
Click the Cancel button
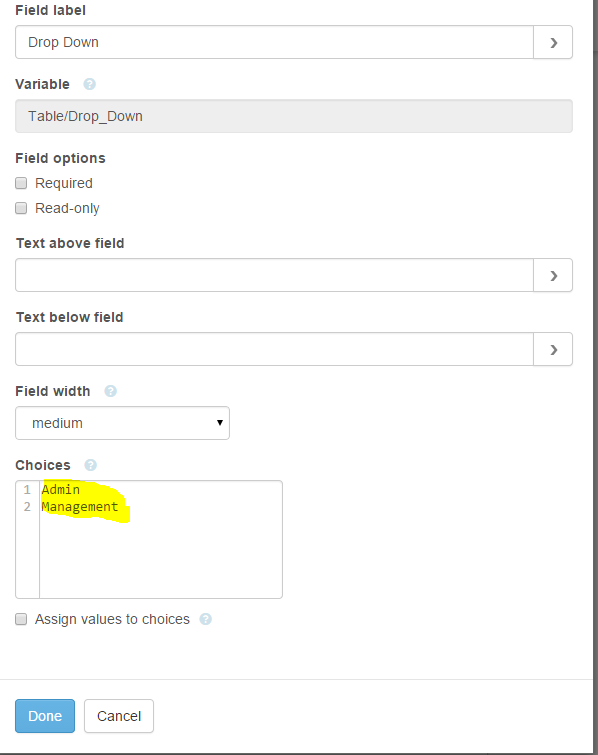point(119,716)
